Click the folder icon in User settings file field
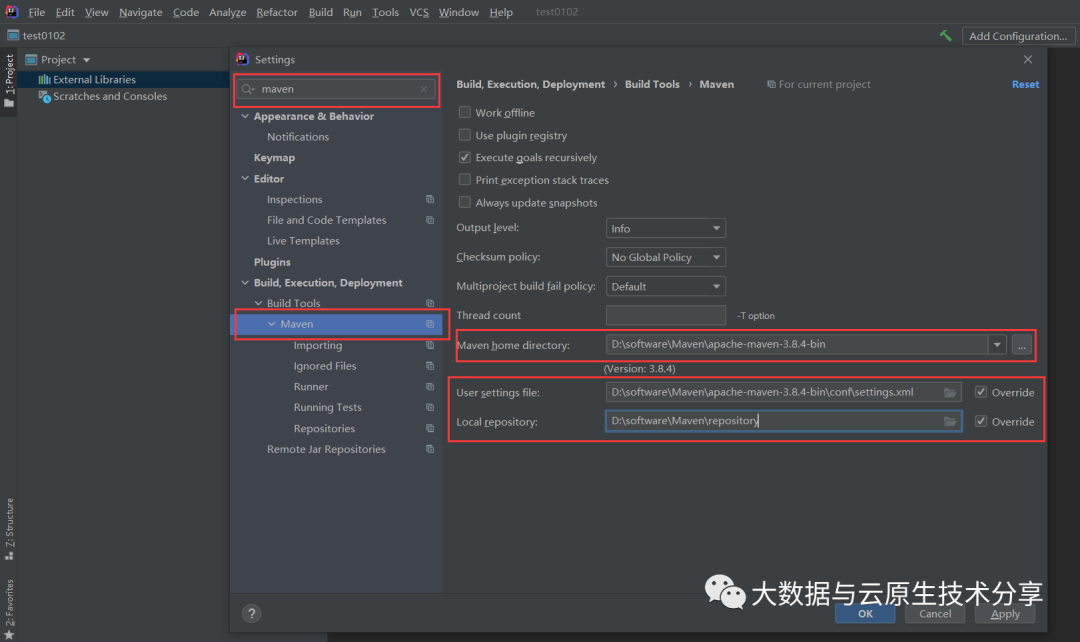This screenshot has width=1080, height=642. point(950,392)
